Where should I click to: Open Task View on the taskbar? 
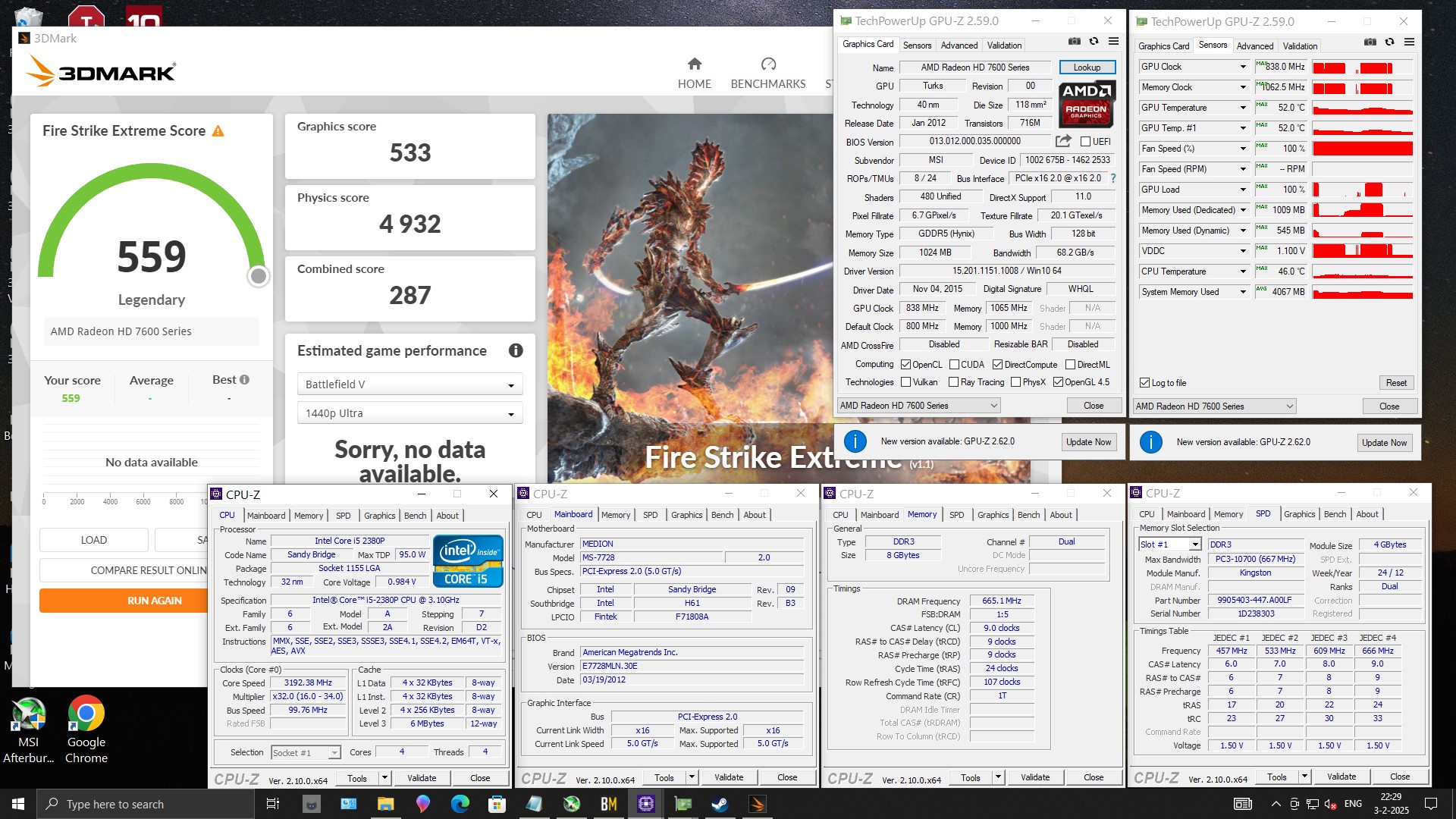point(273,804)
